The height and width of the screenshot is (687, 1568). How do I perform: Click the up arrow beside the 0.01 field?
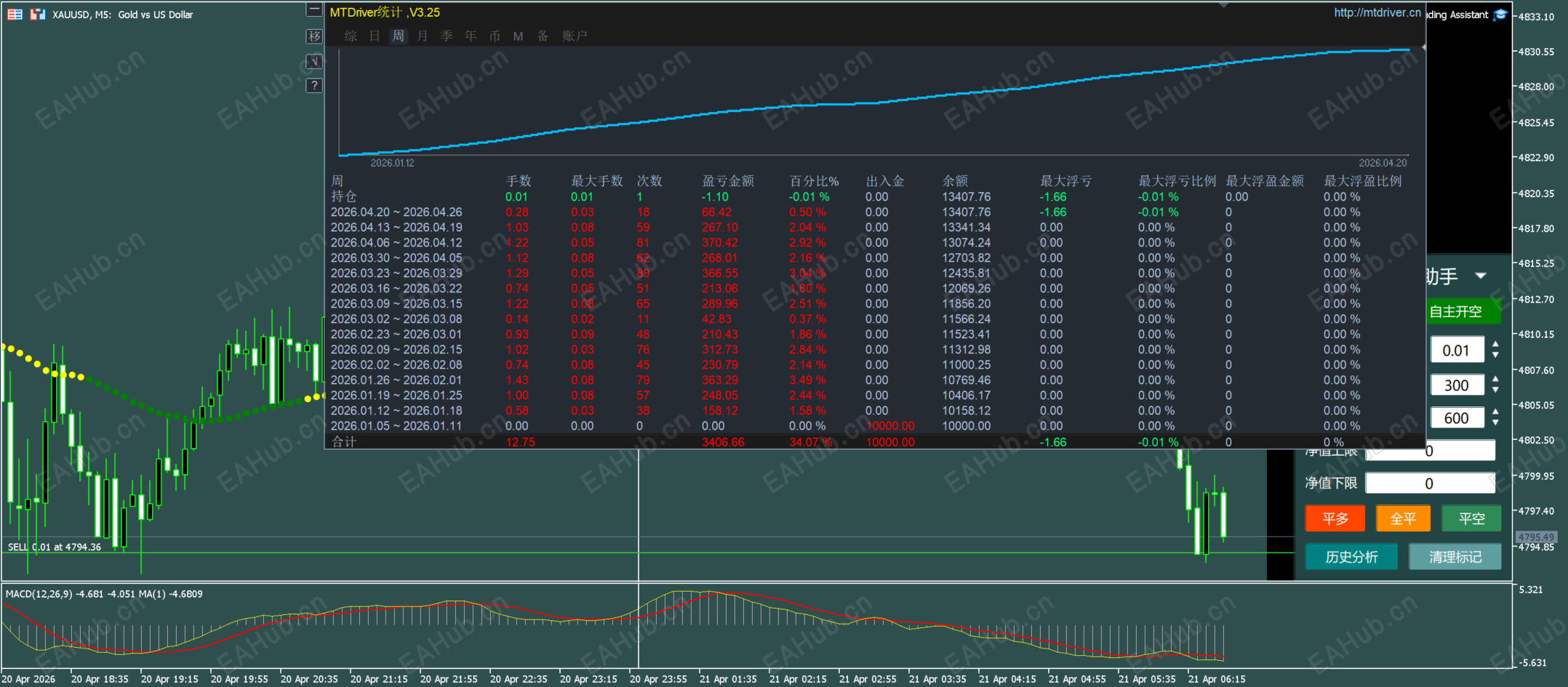[1495, 344]
